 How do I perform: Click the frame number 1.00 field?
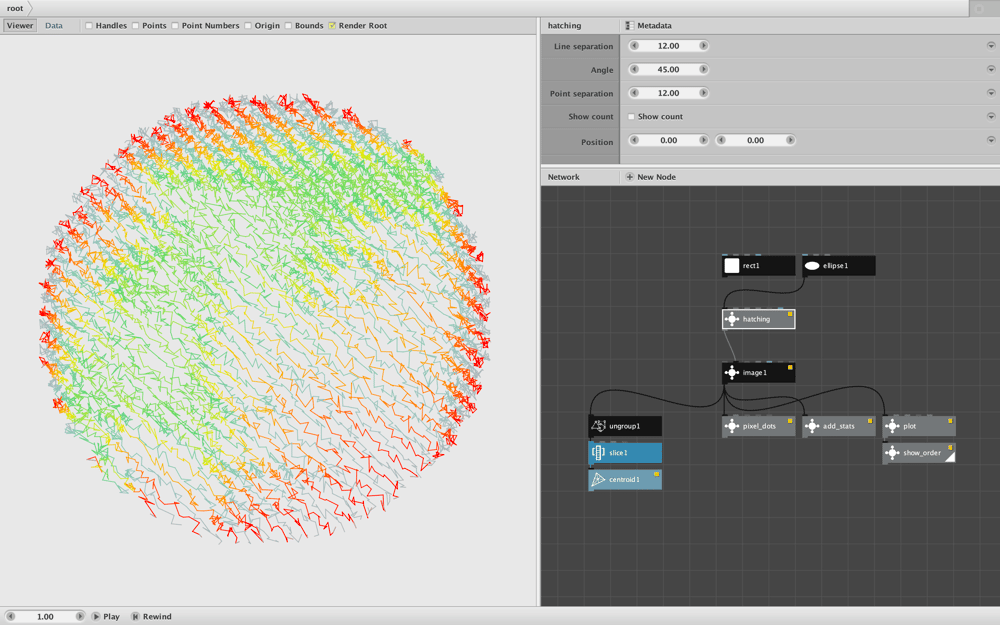tap(45, 616)
